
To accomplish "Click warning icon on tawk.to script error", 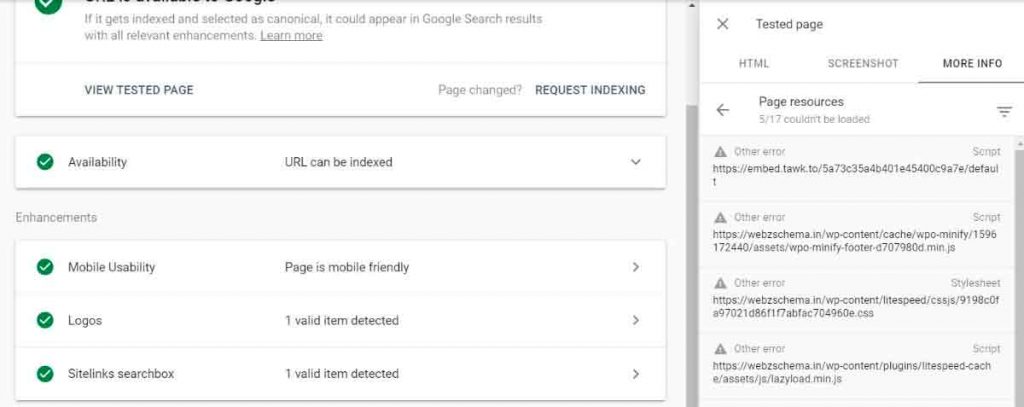I will (720, 152).
